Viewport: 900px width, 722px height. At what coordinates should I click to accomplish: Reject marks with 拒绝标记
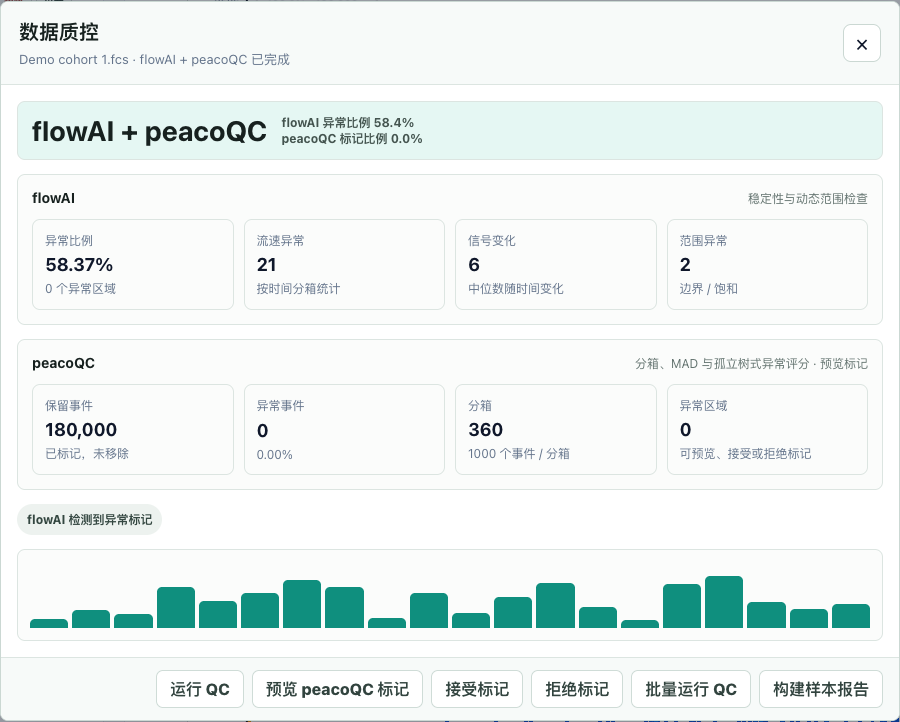577,689
